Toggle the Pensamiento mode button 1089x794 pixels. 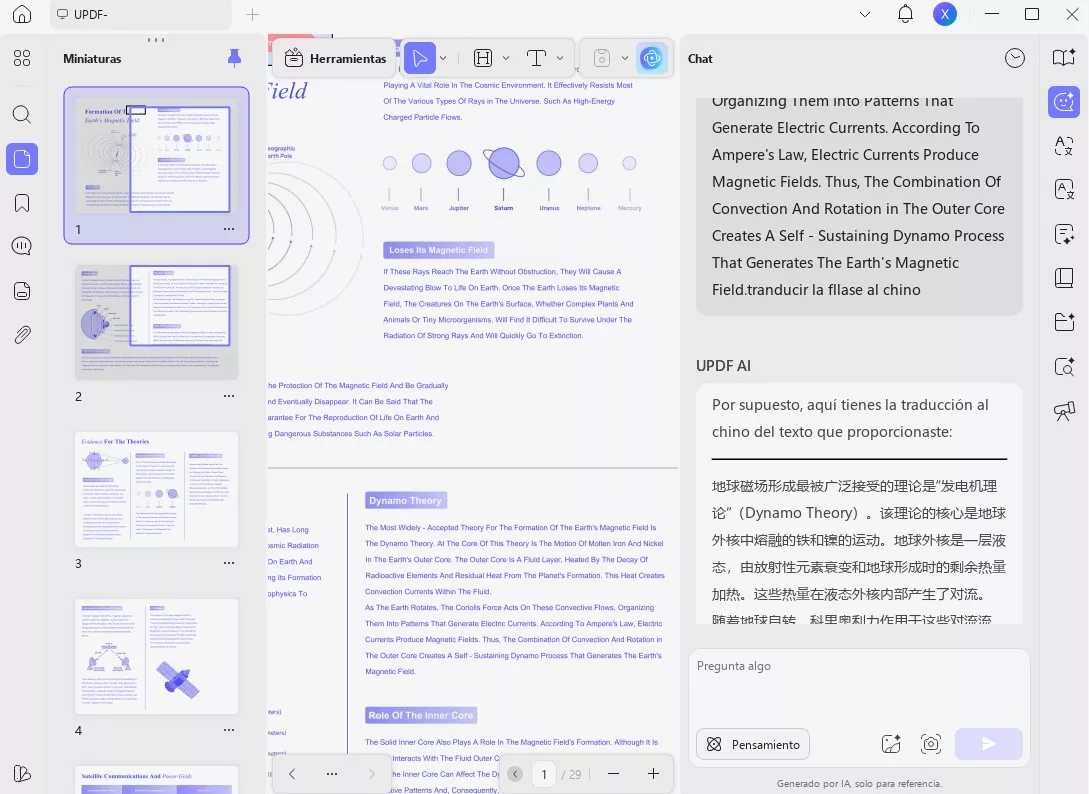(753, 745)
